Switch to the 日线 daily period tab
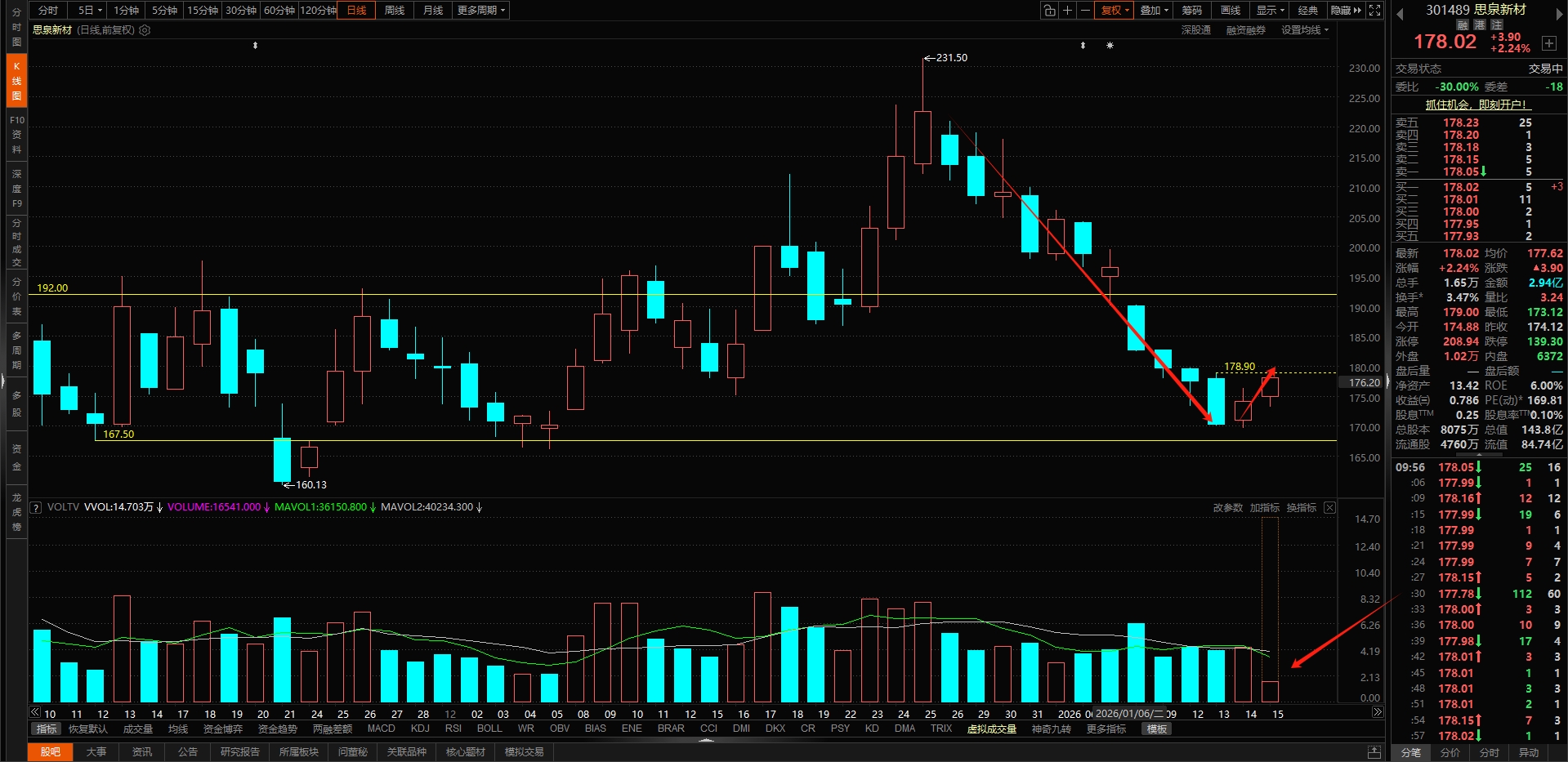 [356, 10]
